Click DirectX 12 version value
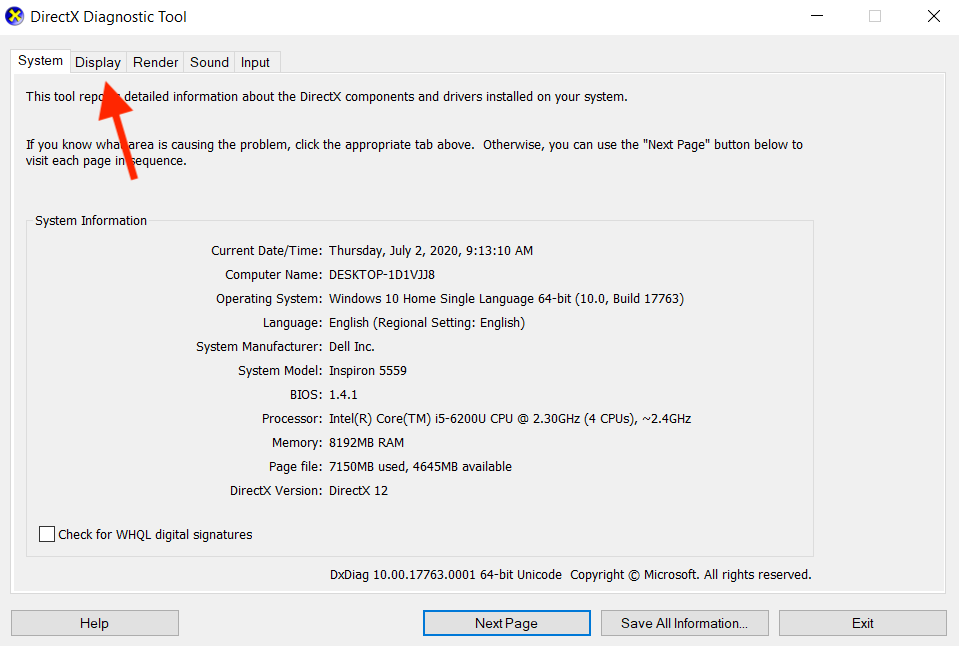The width and height of the screenshot is (959, 646). [358, 491]
